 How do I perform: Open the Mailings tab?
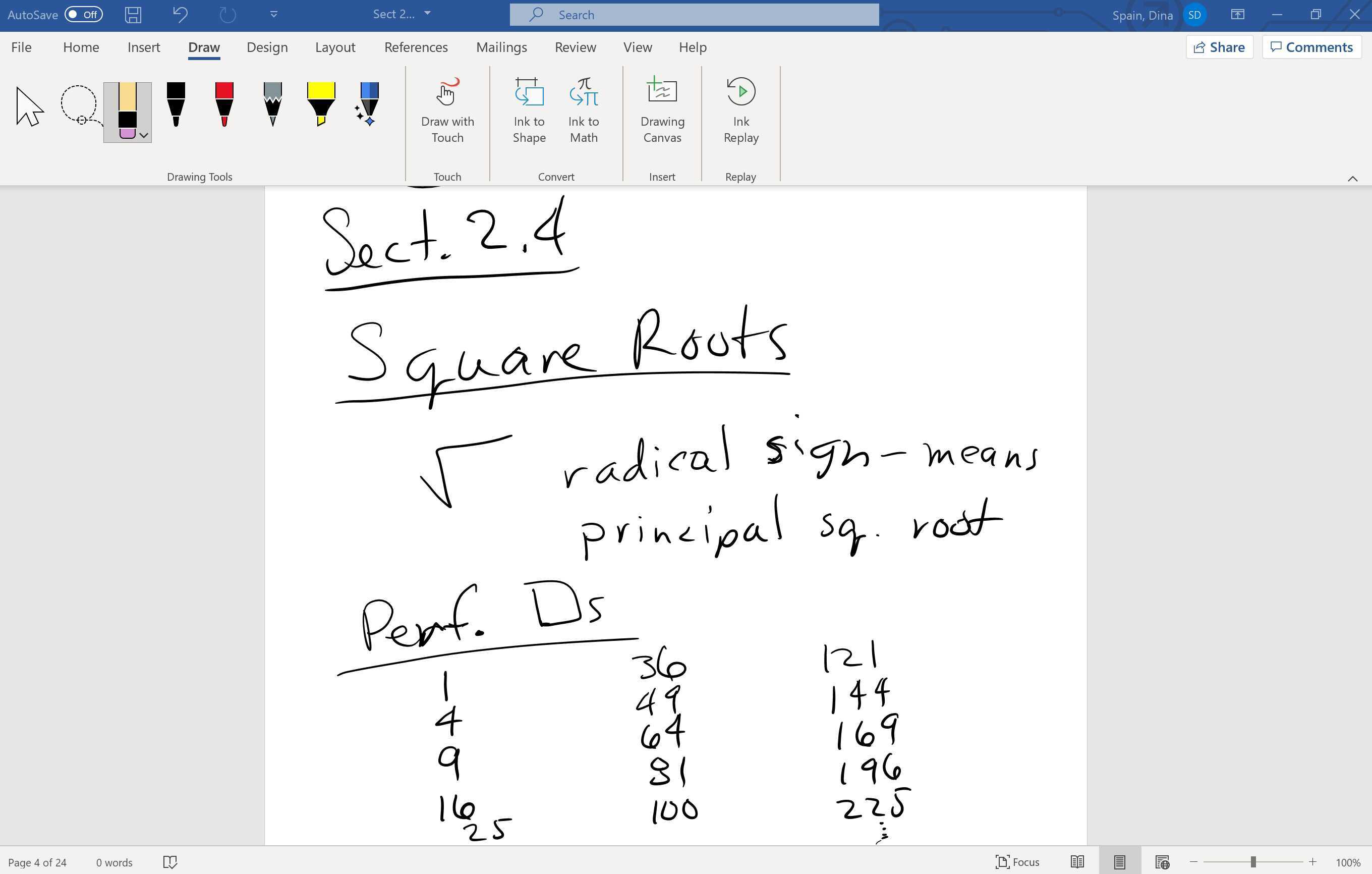(x=501, y=47)
